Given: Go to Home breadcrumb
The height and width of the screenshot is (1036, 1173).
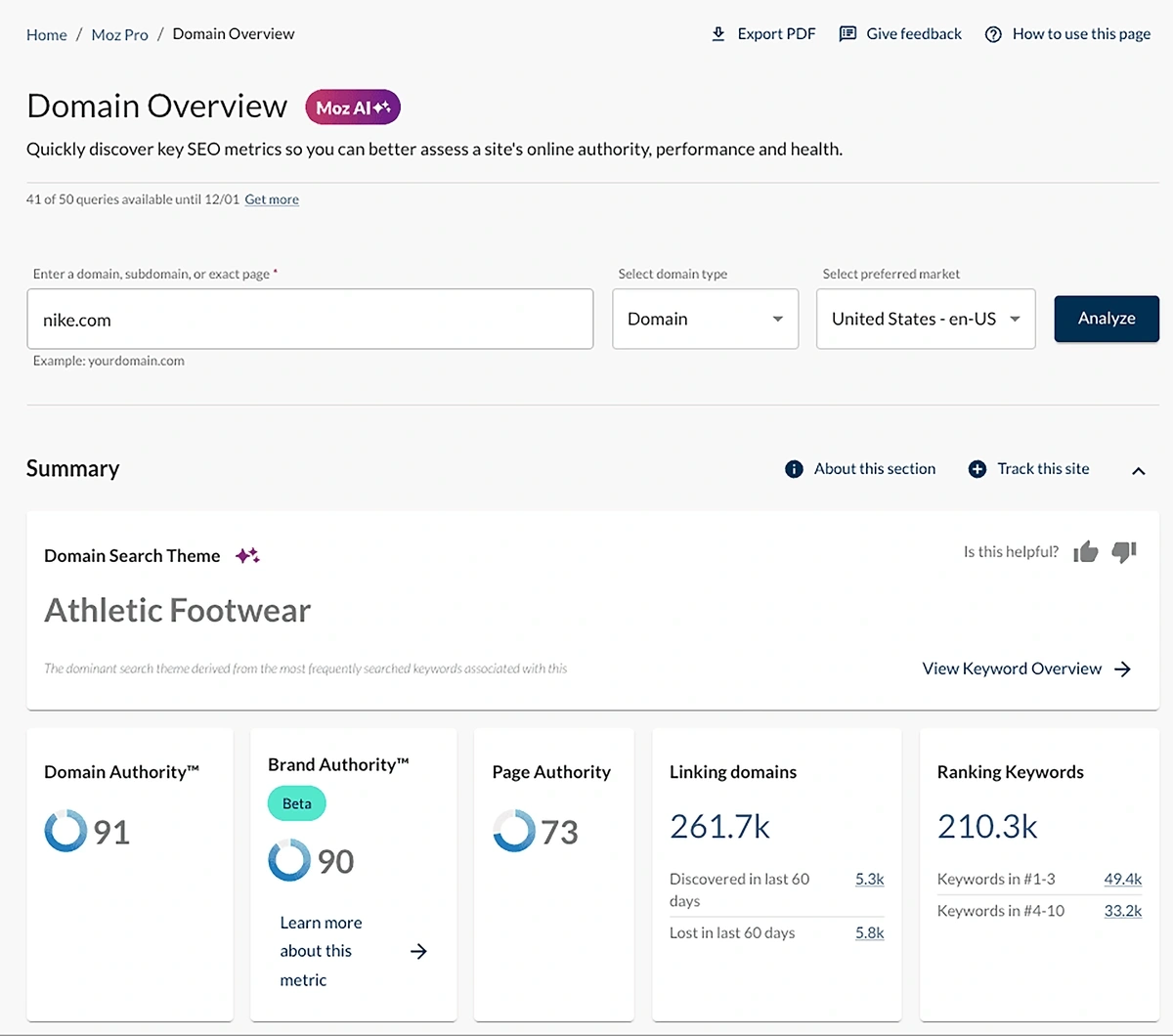Looking at the screenshot, I should (x=47, y=34).
